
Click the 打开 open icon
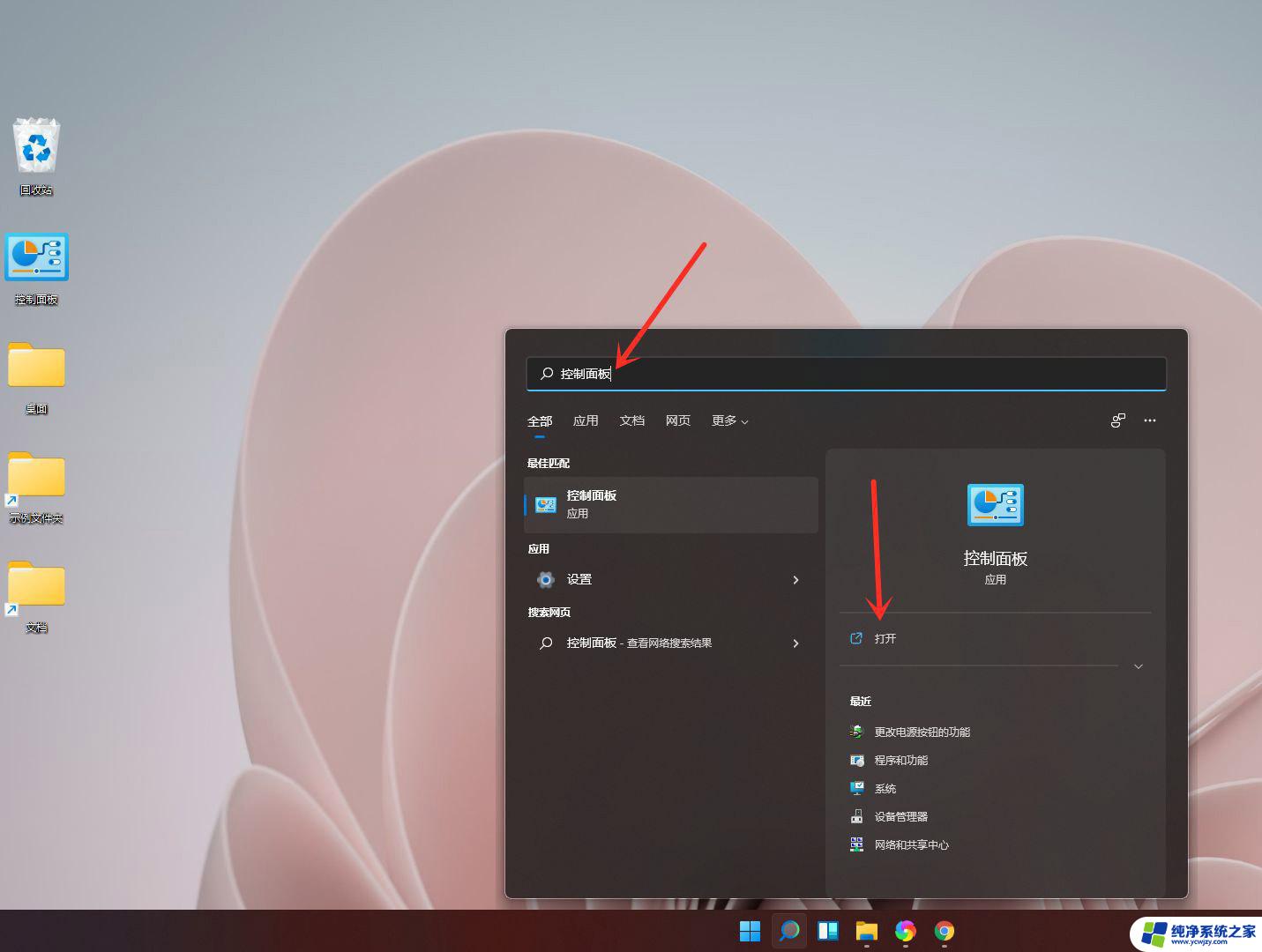855,638
